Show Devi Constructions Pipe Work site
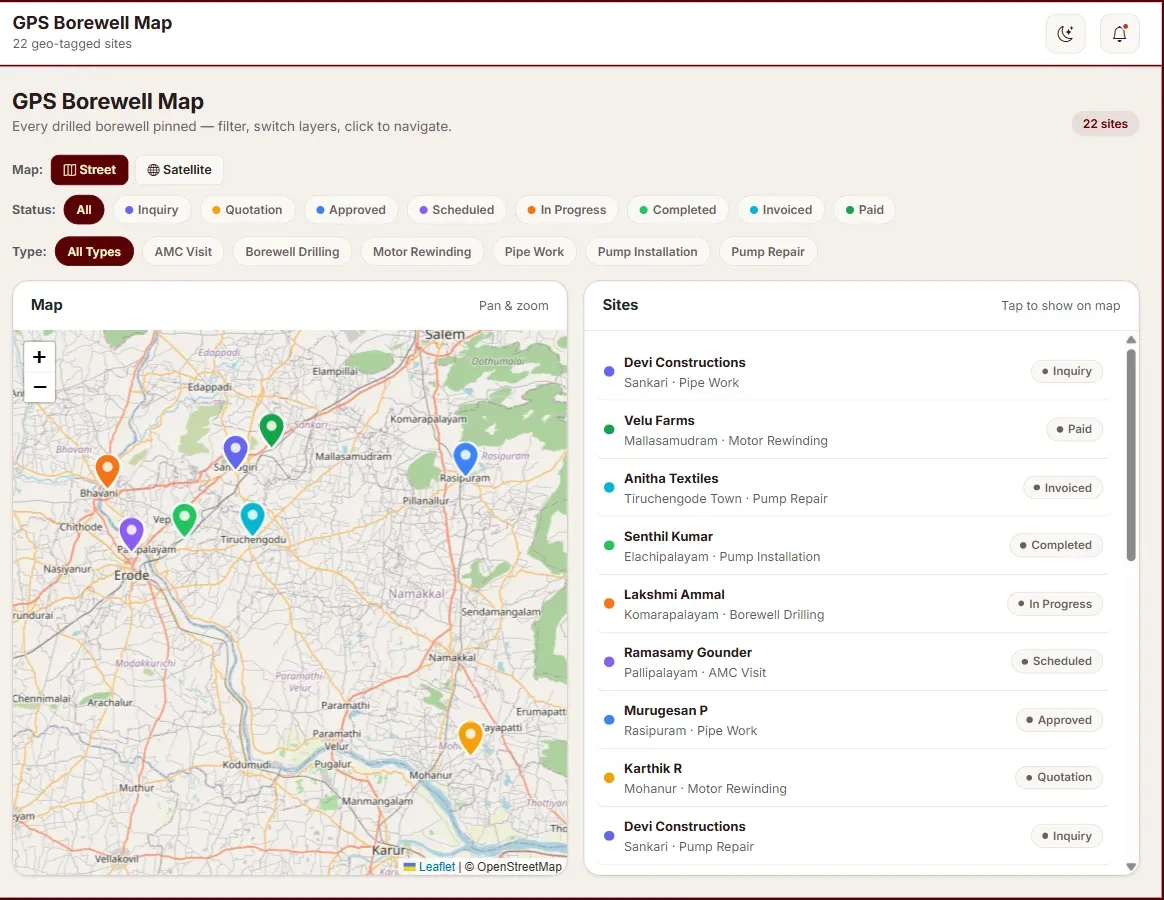Screen dimensions: 1164x900 (x=852, y=372)
